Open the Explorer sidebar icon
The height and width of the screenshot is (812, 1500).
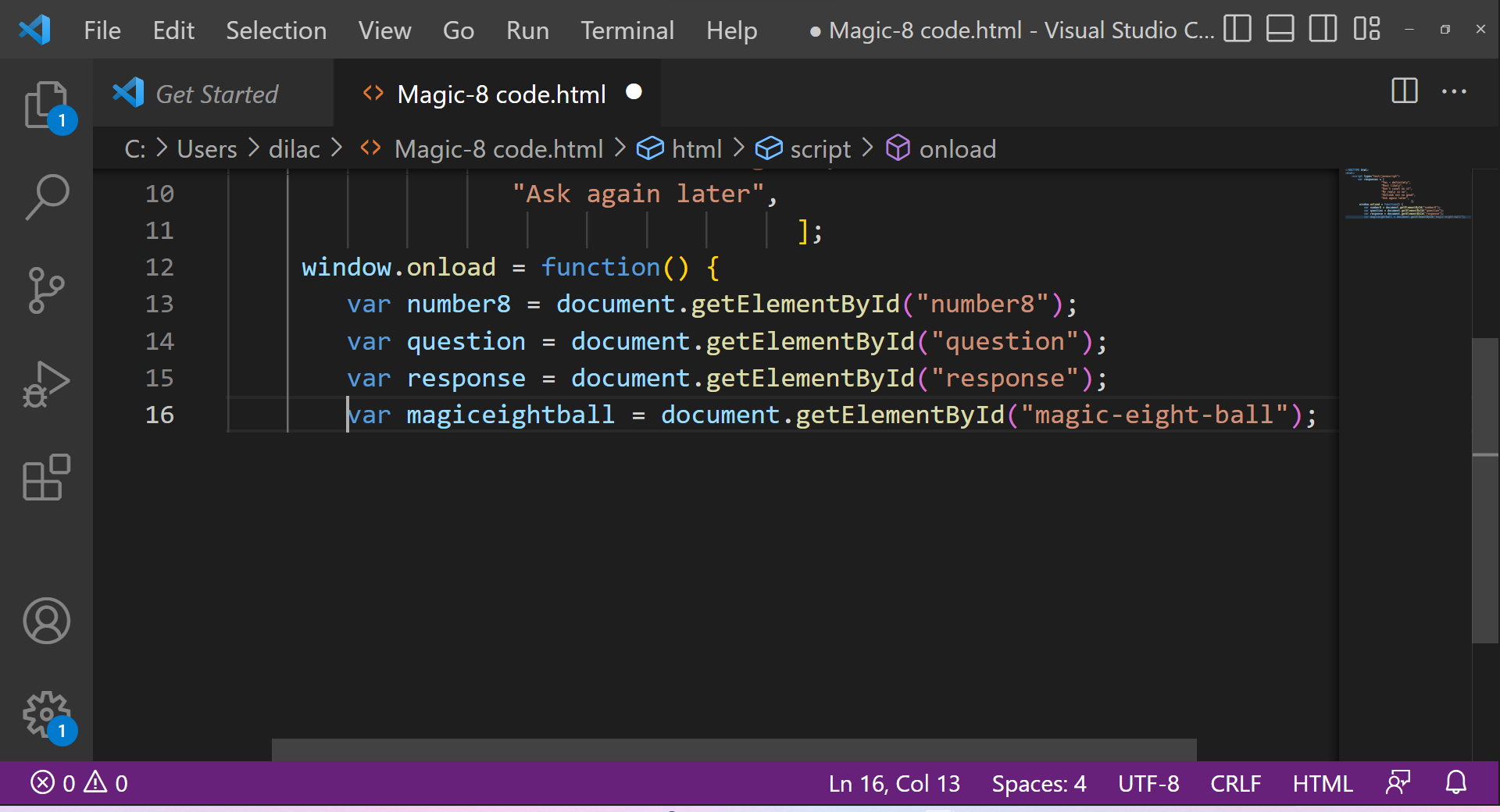[45, 104]
